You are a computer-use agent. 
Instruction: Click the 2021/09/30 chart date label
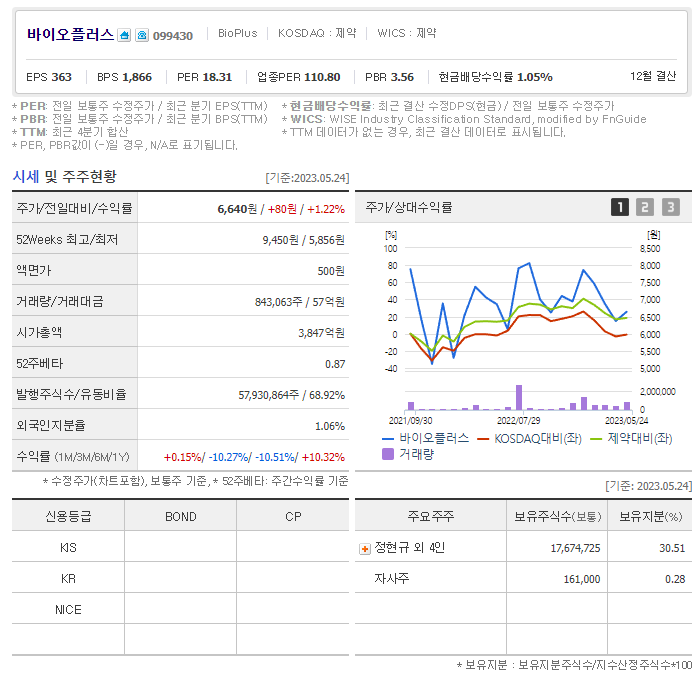tap(410, 421)
